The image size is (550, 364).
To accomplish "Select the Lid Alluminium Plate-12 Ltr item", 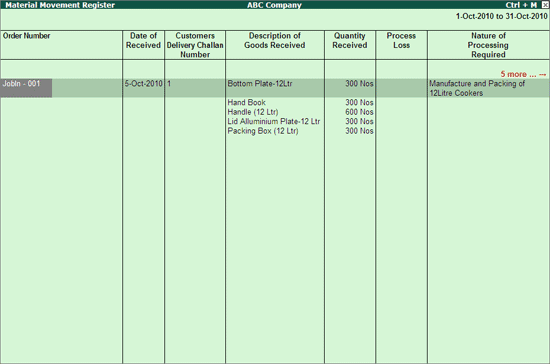I will 274,121.
